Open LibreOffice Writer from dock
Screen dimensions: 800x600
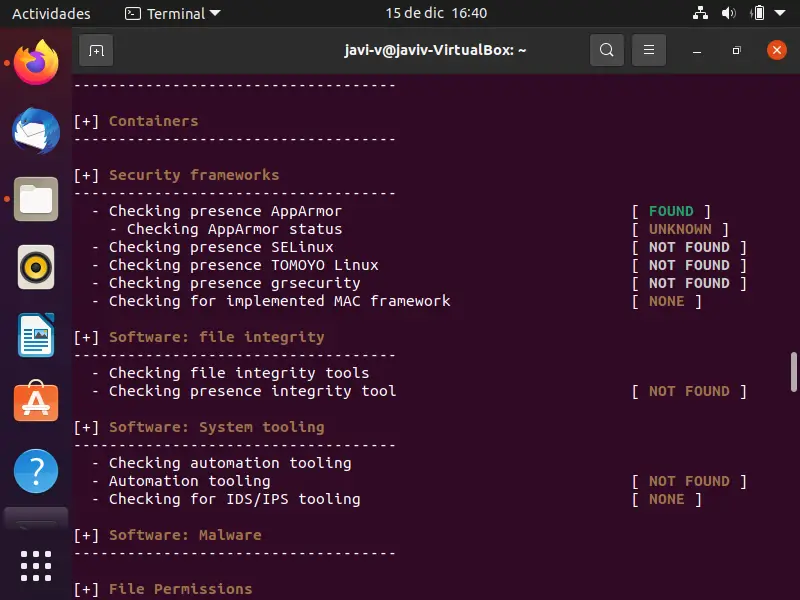click(36, 335)
